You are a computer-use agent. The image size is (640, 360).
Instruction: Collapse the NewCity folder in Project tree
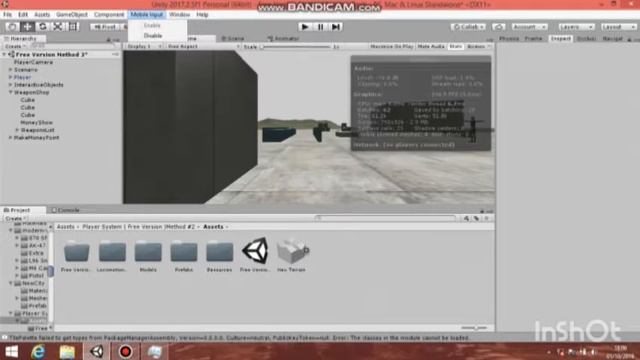pyautogui.click(x=11, y=283)
